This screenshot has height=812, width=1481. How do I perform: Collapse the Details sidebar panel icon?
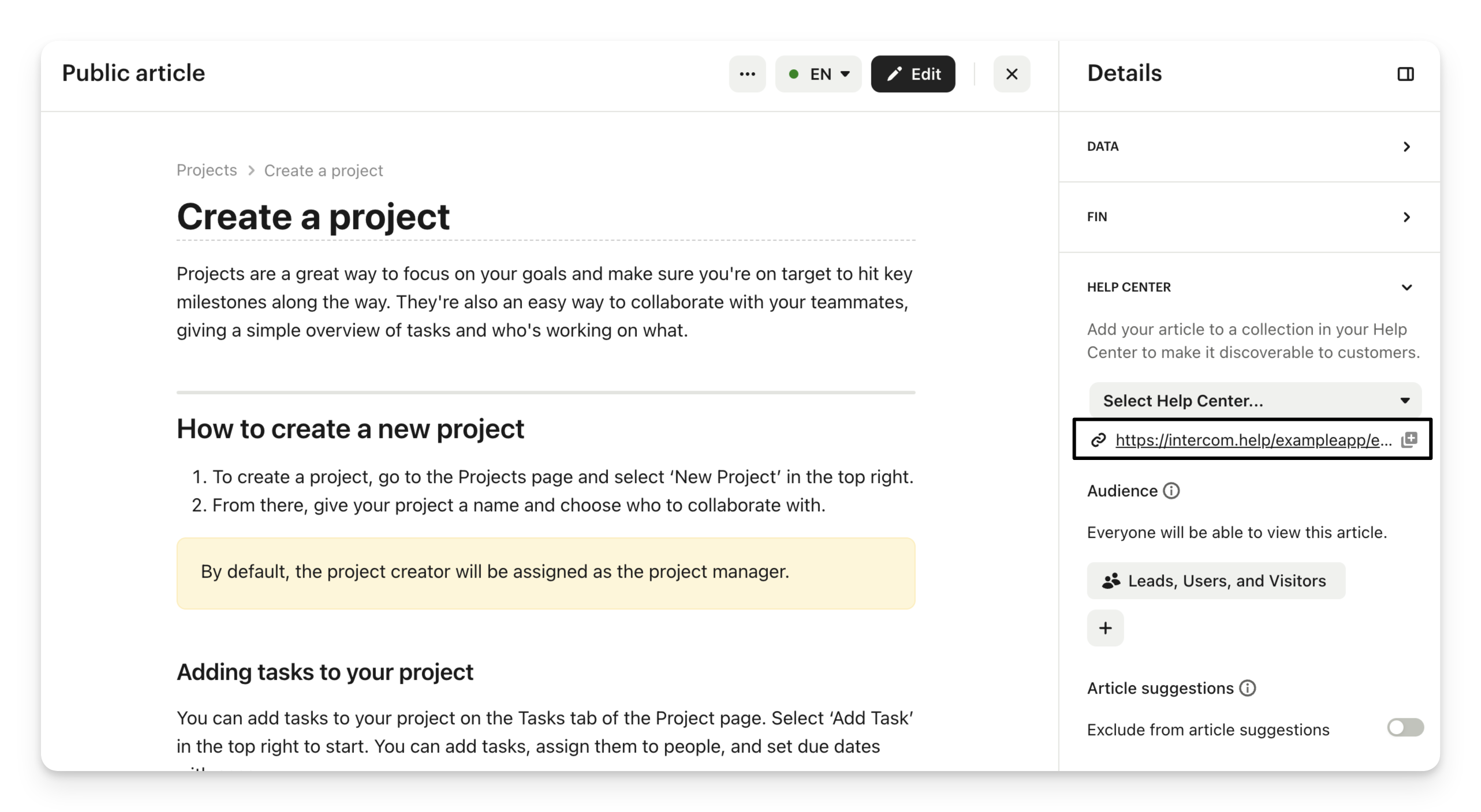[1405, 74]
